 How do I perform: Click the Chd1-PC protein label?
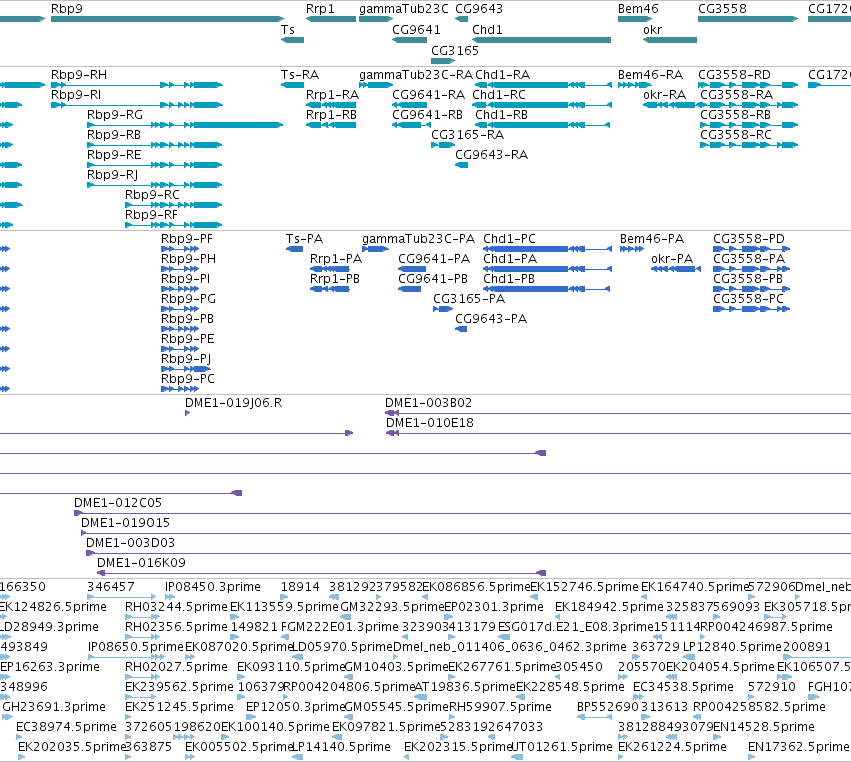click(x=509, y=238)
